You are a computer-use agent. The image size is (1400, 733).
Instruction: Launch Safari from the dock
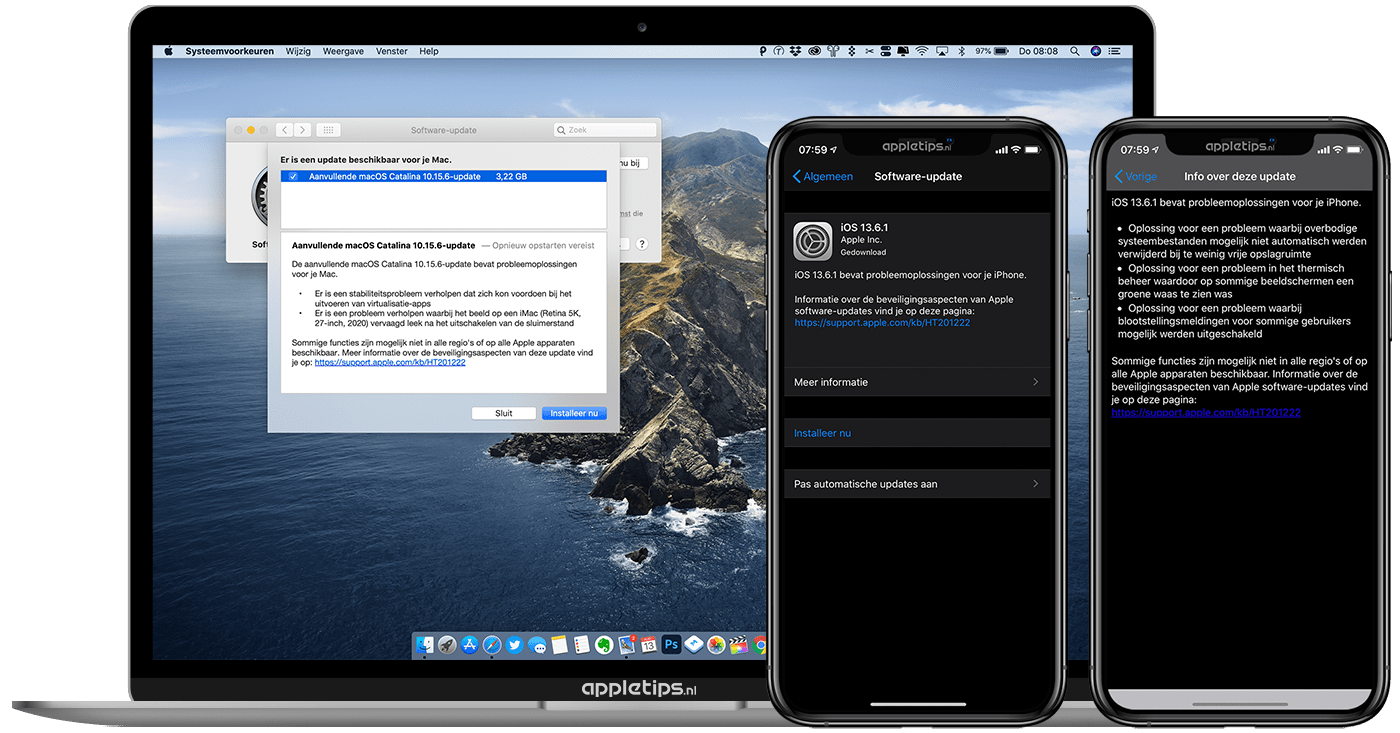coord(492,644)
